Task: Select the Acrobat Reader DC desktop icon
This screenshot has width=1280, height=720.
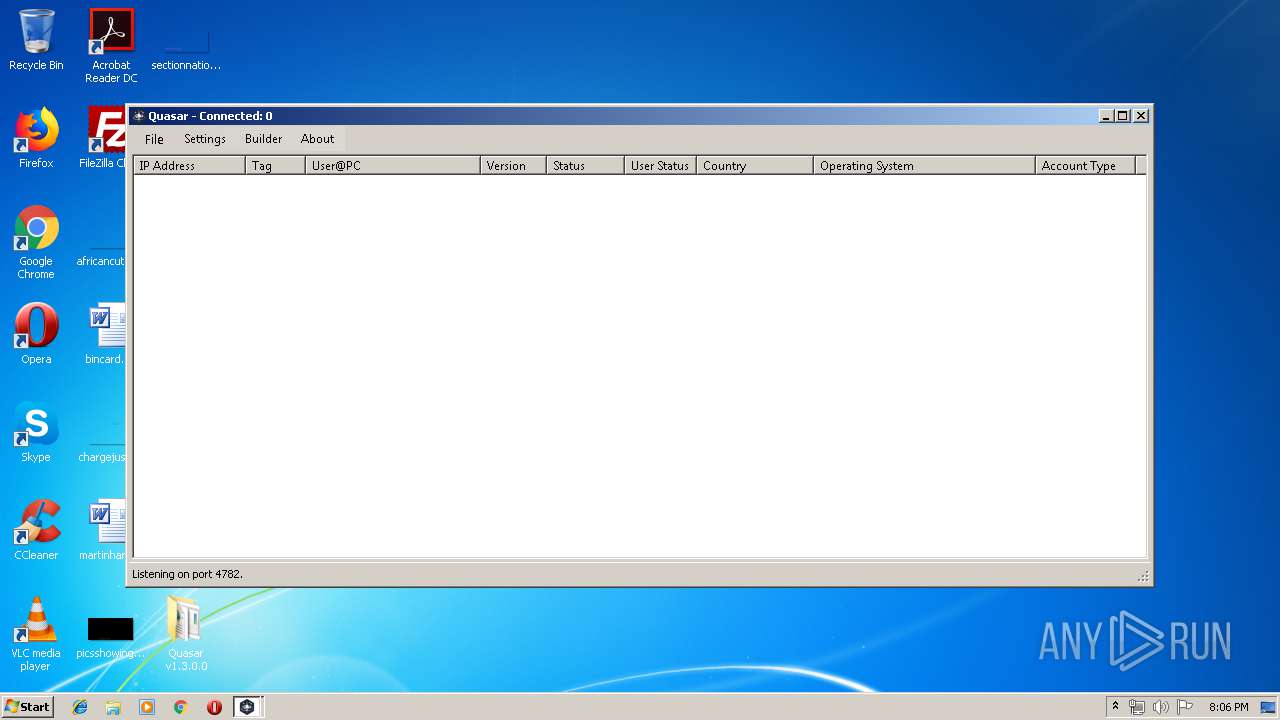Action: (x=111, y=46)
